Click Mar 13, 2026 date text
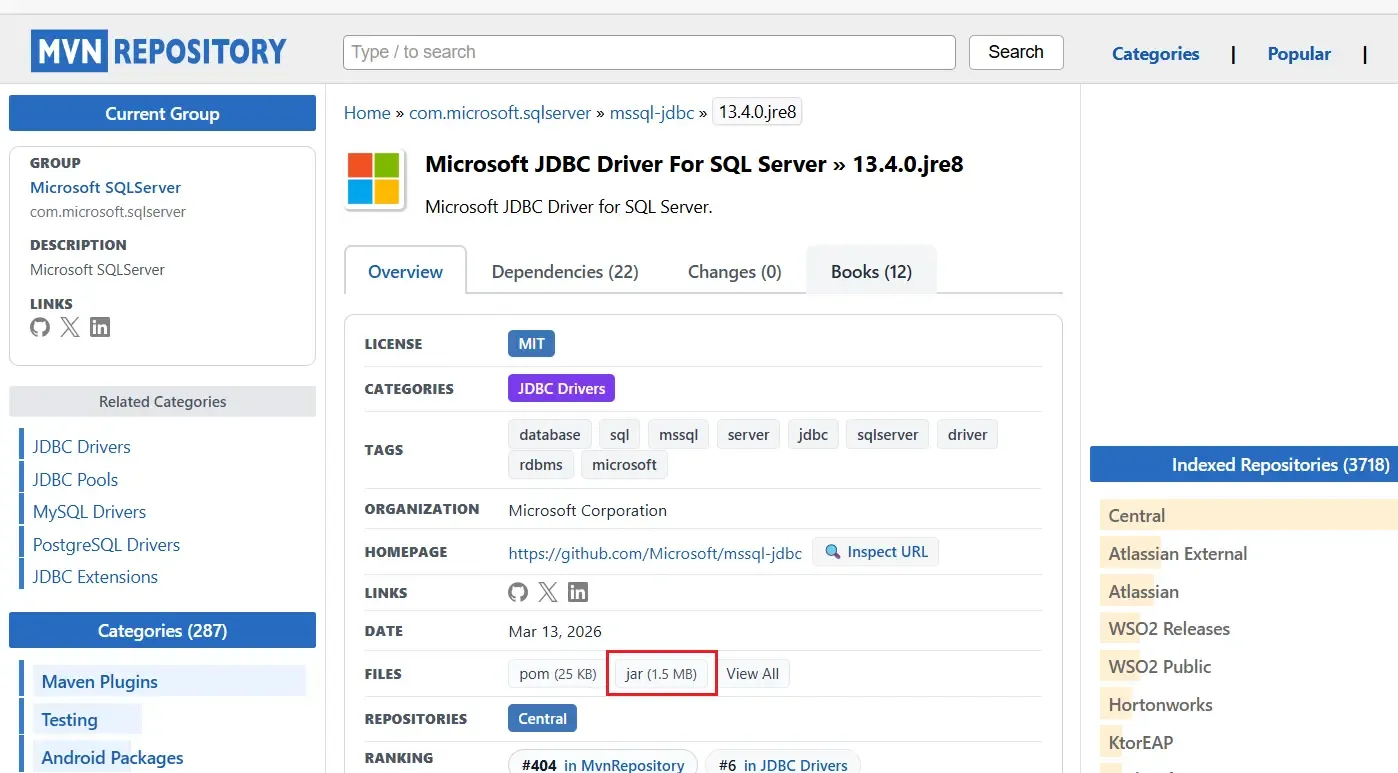 click(x=555, y=631)
